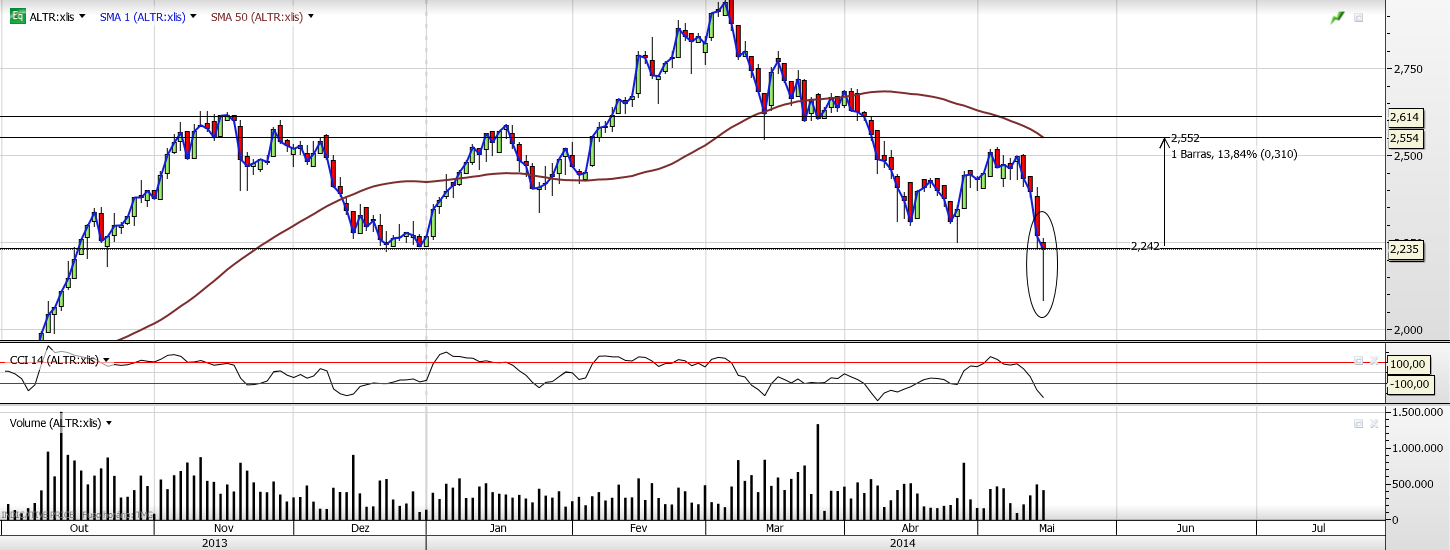The height and width of the screenshot is (550, 1450).
Task: Click the 2,614 price level label
Action: click(x=1405, y=118)
